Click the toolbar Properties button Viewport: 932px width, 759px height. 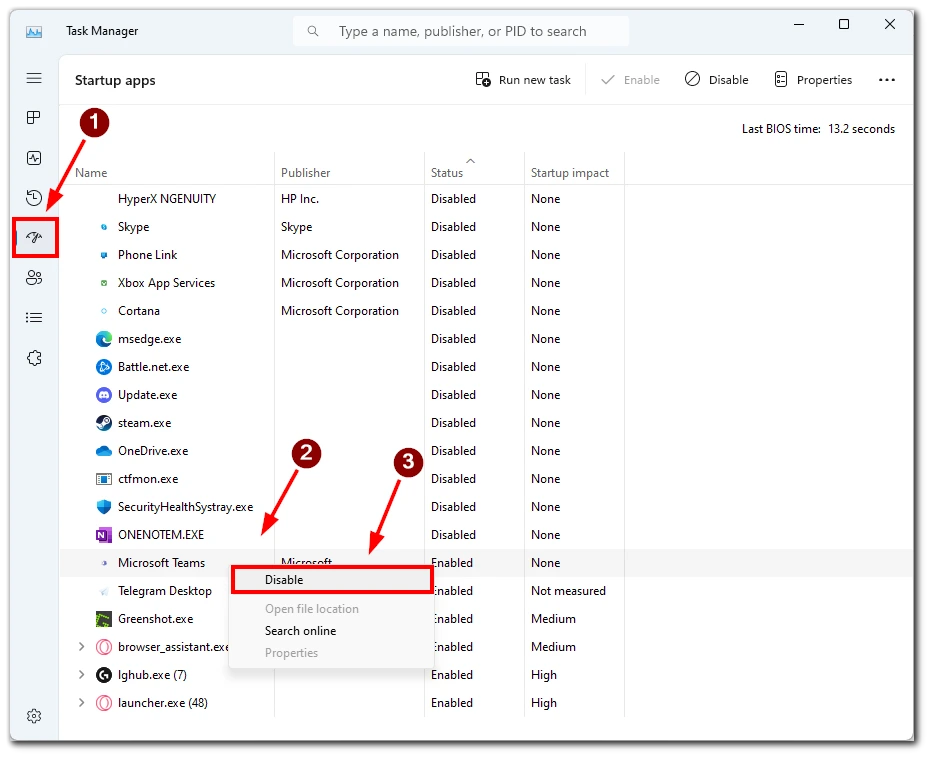pos(813,80)
